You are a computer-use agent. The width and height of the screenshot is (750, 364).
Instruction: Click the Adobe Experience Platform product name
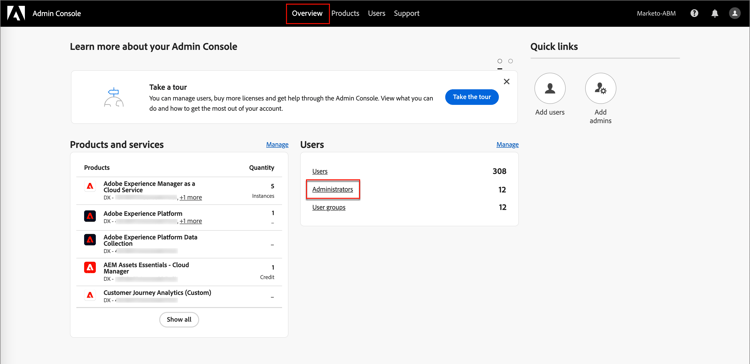coord(143,213)
